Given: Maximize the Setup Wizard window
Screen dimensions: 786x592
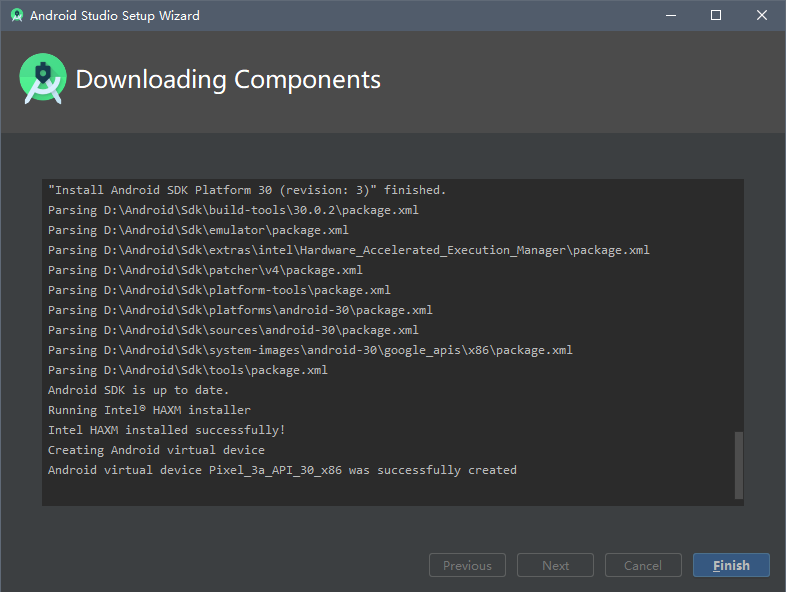Looking at the screenshot, I should point(716,16).
